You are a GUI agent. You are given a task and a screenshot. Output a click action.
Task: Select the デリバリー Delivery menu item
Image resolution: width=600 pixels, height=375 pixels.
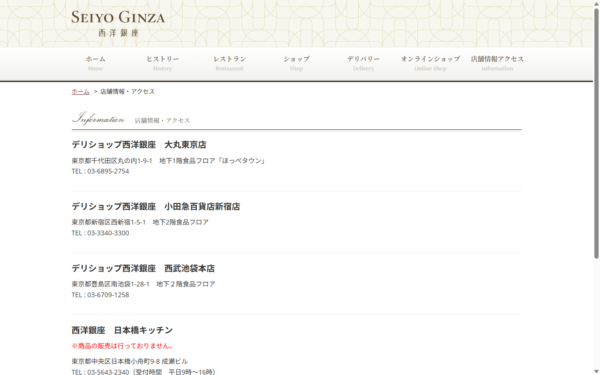[363, 63]
